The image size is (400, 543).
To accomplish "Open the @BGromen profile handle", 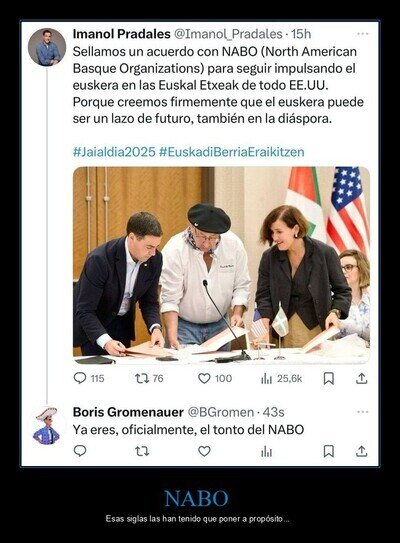I will coord(221,412).
